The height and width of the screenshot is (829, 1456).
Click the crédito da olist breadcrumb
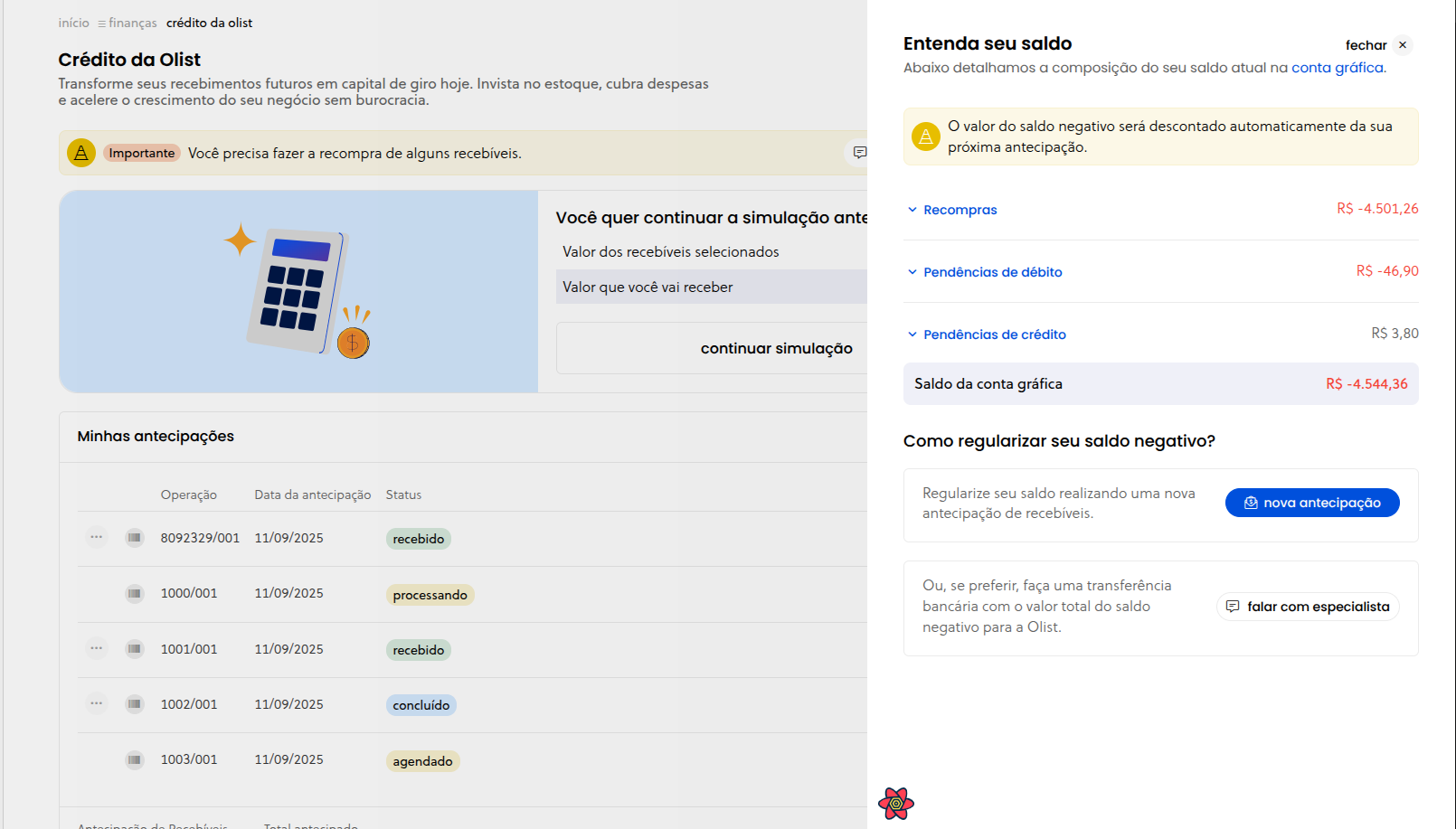point(209,23)
